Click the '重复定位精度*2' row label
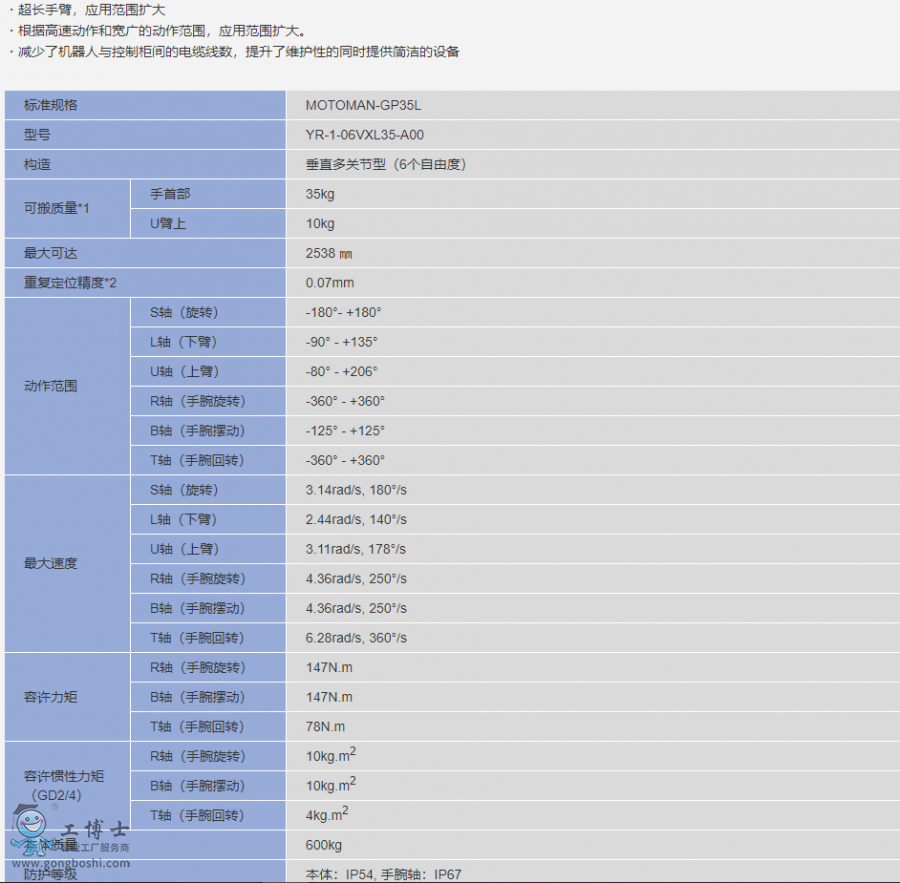 pos(70,283)
